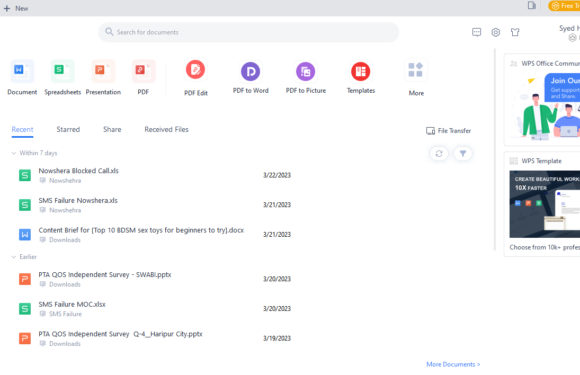Click the WPS Office Community heading
The height and width of the screenshot is (375, 580).
click(x=550, y=64)
